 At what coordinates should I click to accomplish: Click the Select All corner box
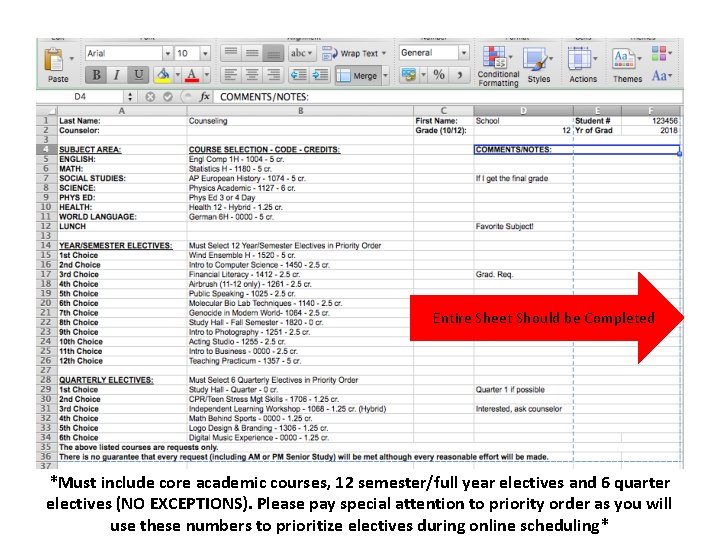(x=46, y=111)
